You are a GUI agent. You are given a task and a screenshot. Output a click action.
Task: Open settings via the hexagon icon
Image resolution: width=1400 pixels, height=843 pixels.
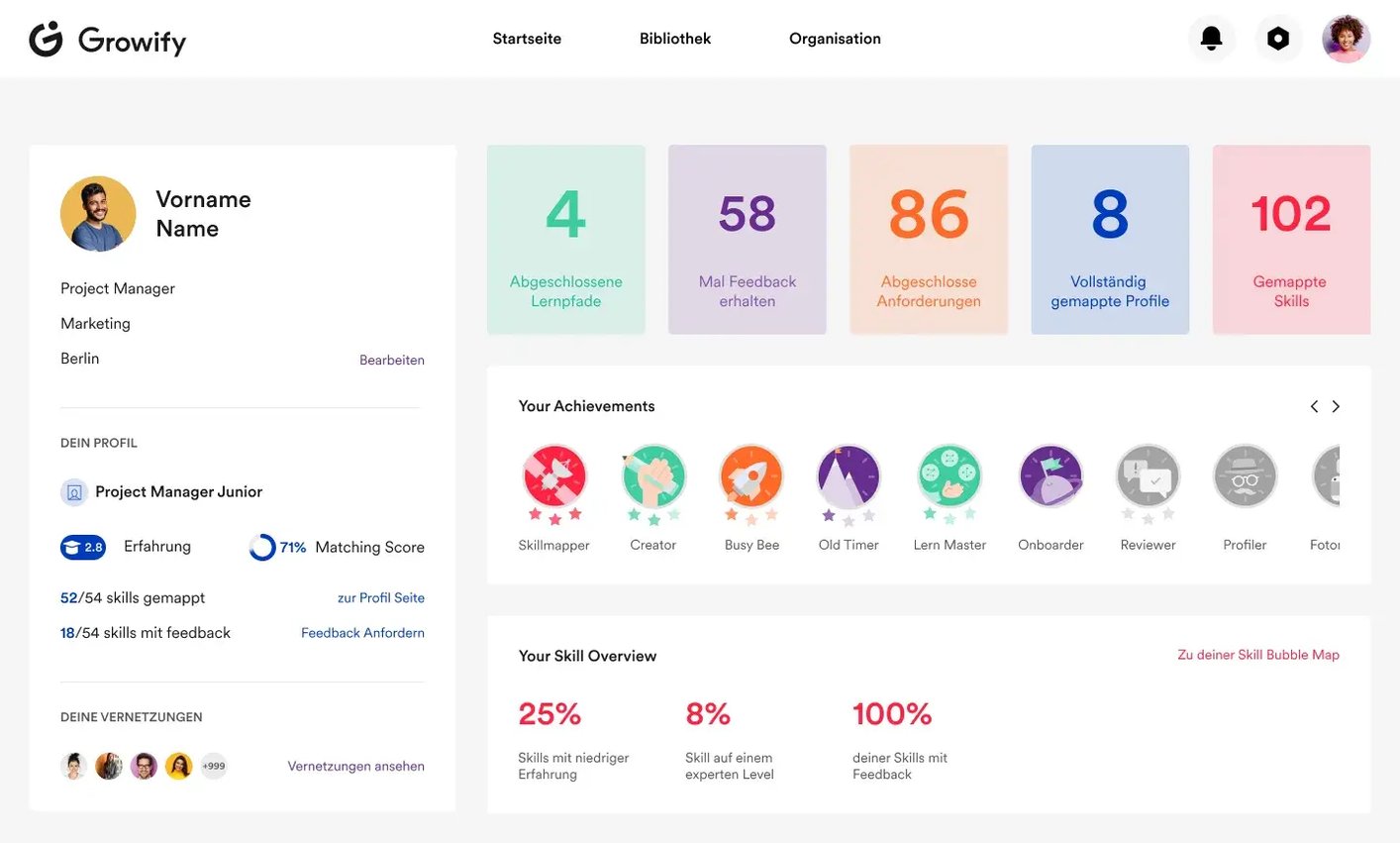(1278, 39)
